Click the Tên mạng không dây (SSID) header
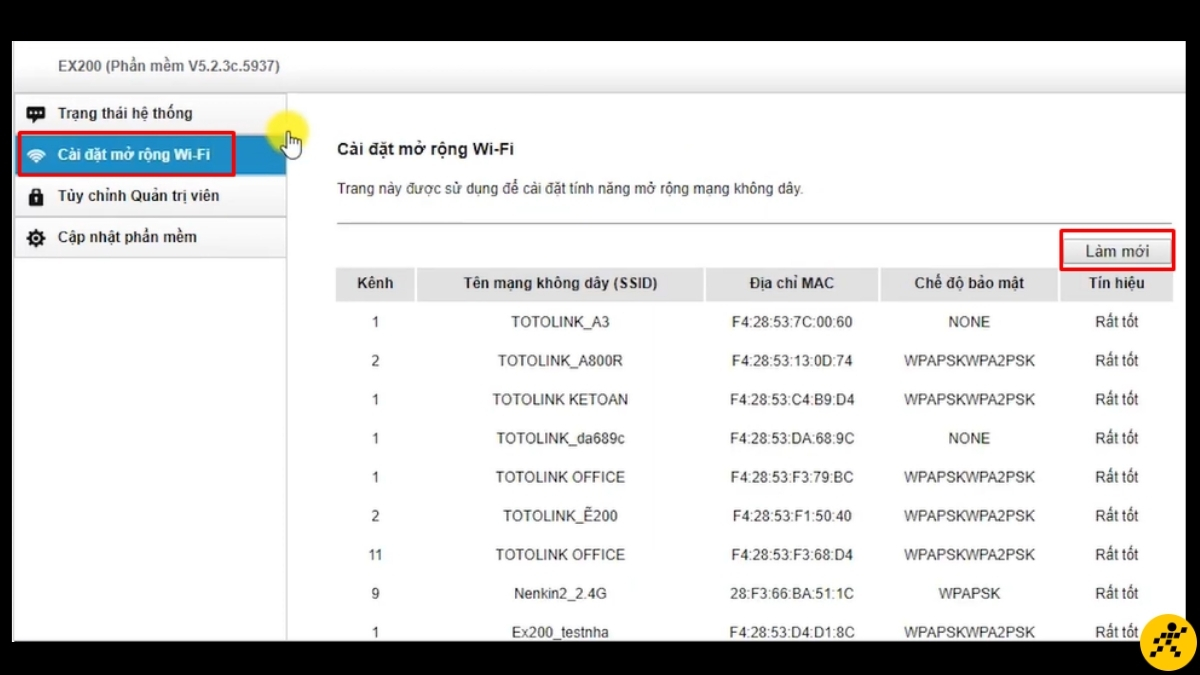 click(x=560, y=284)
